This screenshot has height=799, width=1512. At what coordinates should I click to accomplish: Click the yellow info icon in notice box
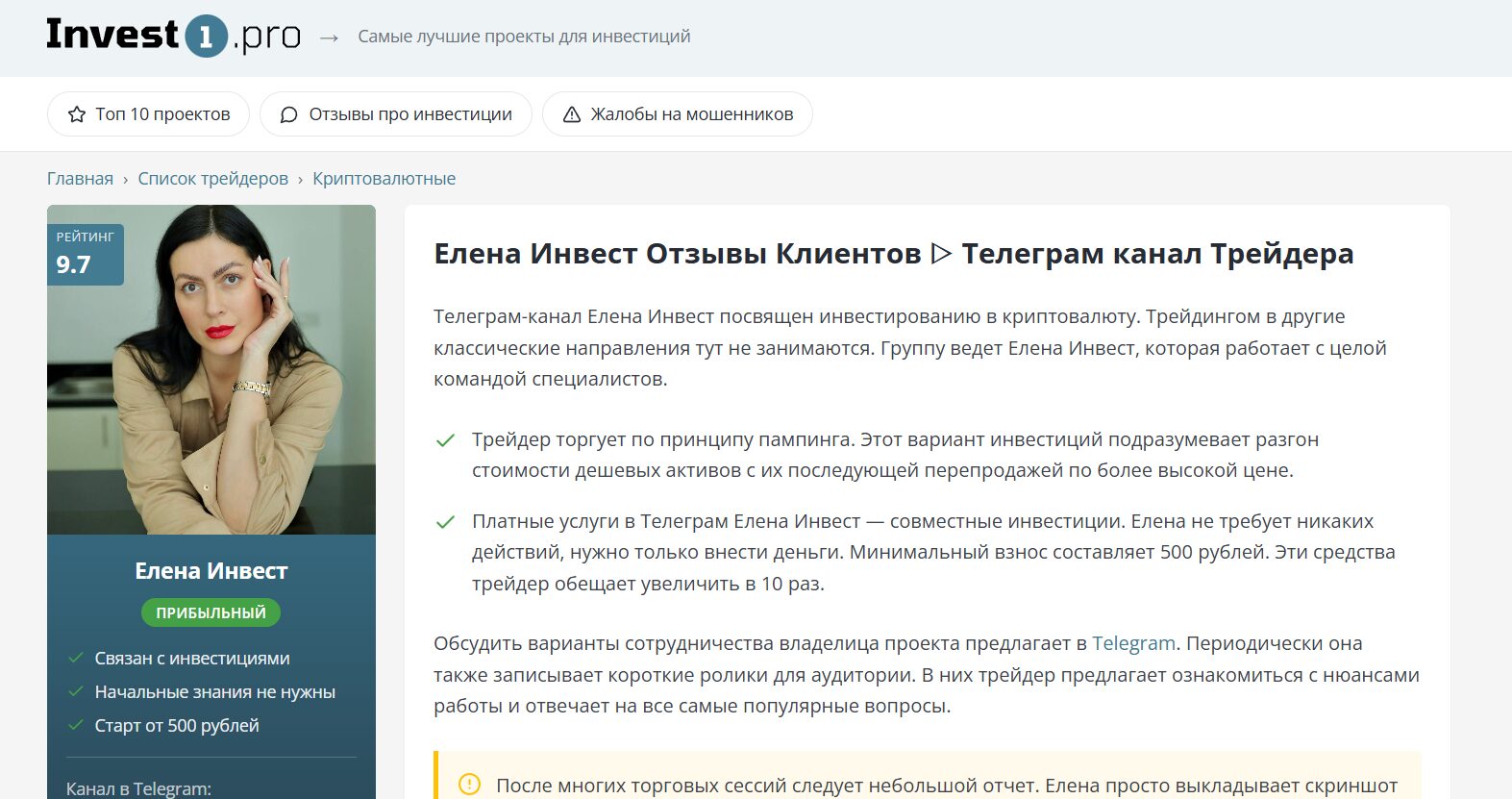tap(469, 785)
